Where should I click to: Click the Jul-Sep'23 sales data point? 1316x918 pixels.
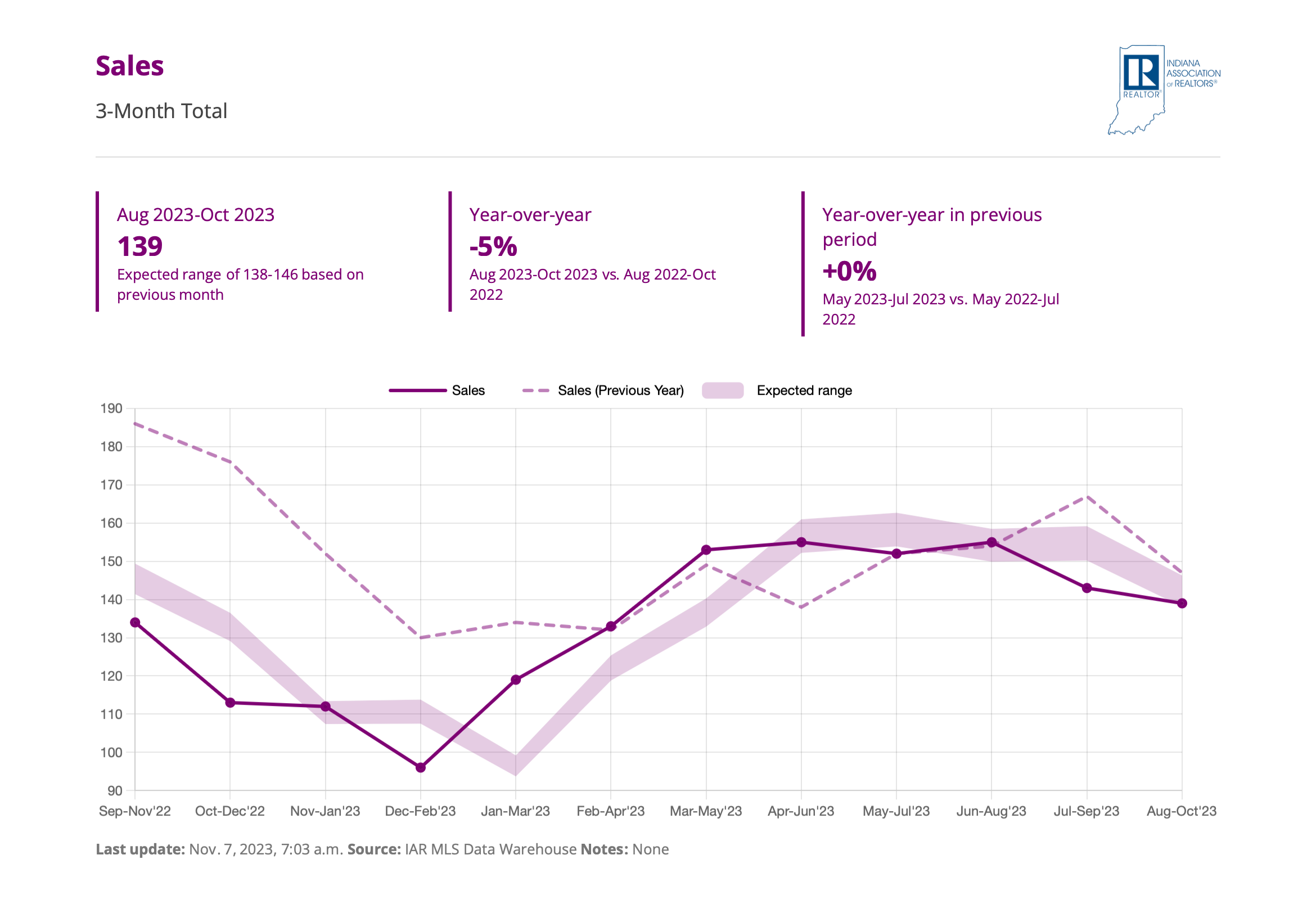click(1087, 588)
